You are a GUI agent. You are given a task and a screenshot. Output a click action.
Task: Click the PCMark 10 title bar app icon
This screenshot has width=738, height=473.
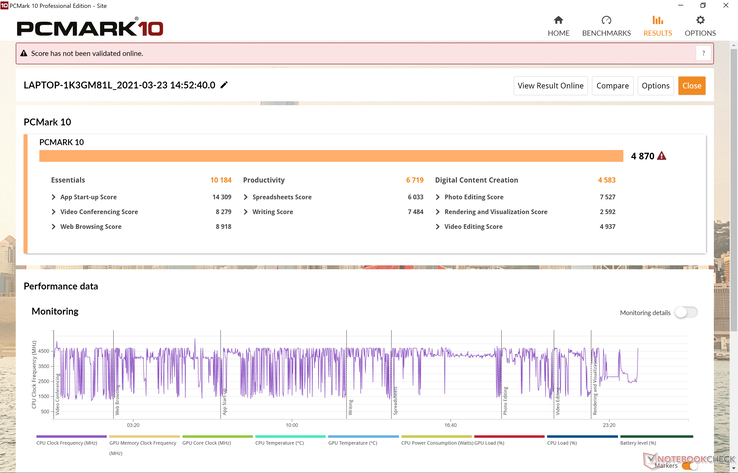(x=4, y=6)
